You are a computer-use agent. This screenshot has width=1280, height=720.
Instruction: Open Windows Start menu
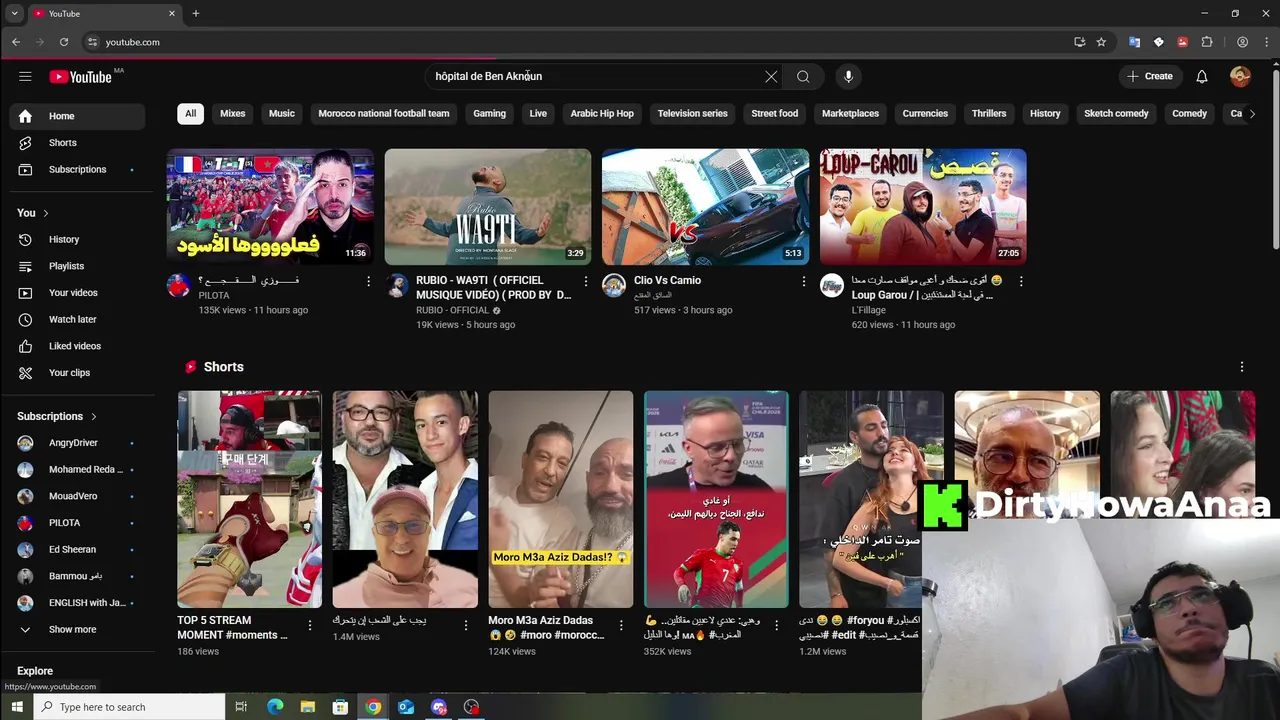tap(17, 707)
